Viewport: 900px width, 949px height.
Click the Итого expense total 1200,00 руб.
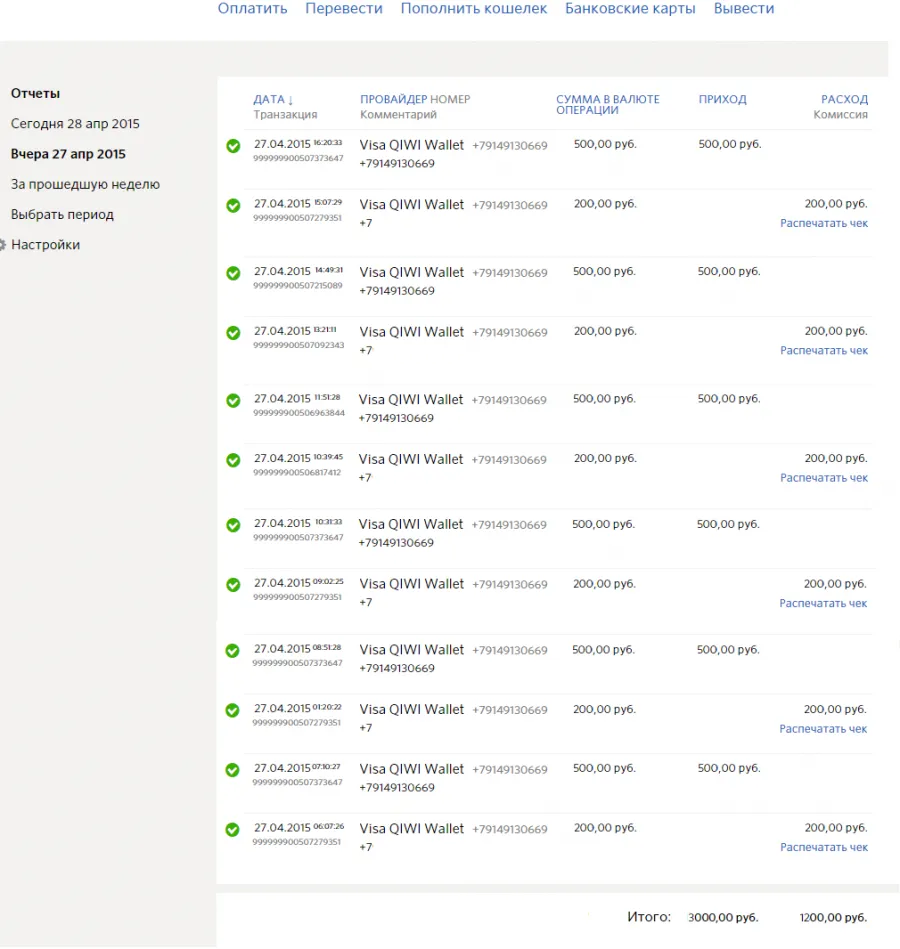tap(833, 918)
